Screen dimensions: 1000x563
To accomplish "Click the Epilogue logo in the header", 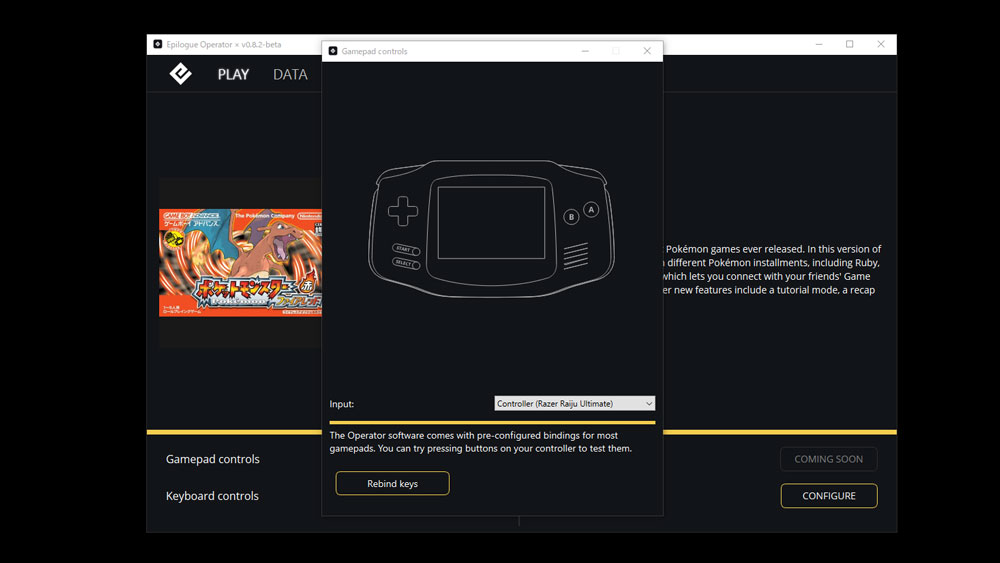I will (180, 74).
